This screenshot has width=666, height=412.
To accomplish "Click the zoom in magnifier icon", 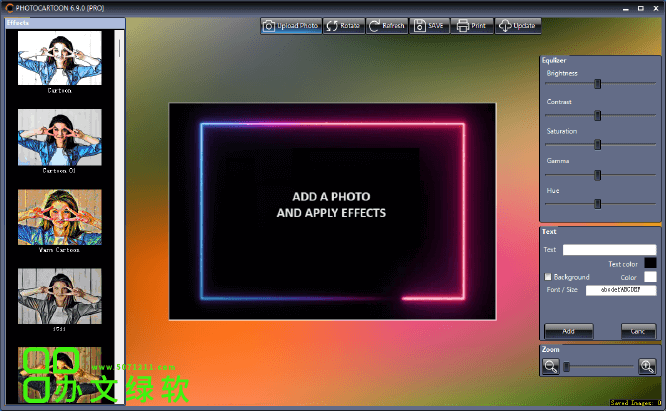I will click(647, 367).
